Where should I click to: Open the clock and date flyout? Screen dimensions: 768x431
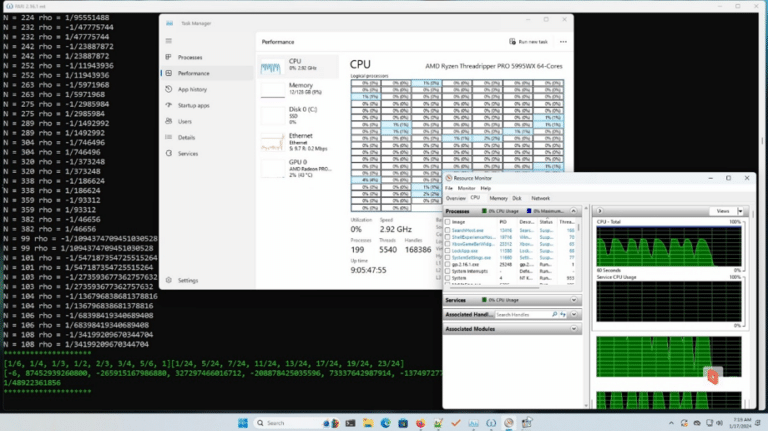coord(742,423)
